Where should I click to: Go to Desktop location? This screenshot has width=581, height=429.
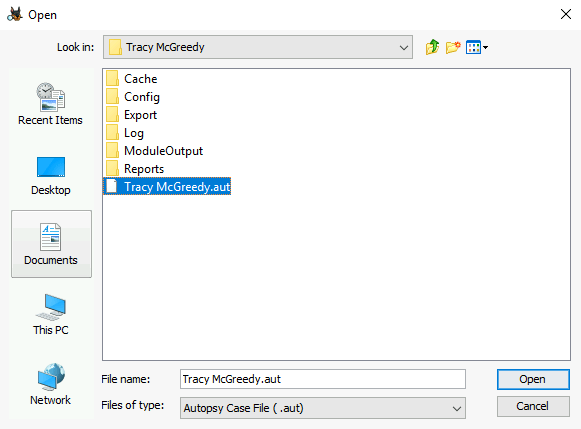coord(51,176)
